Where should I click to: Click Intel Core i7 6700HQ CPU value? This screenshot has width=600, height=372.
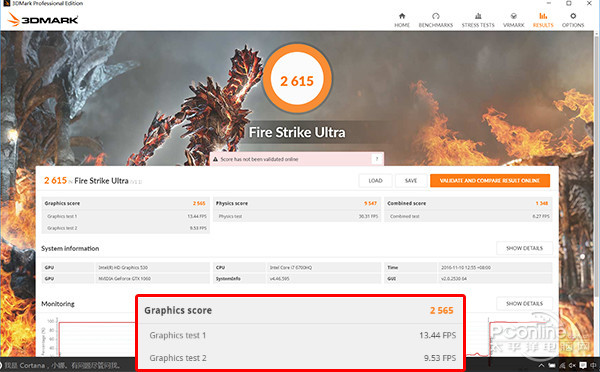[291, 268]
